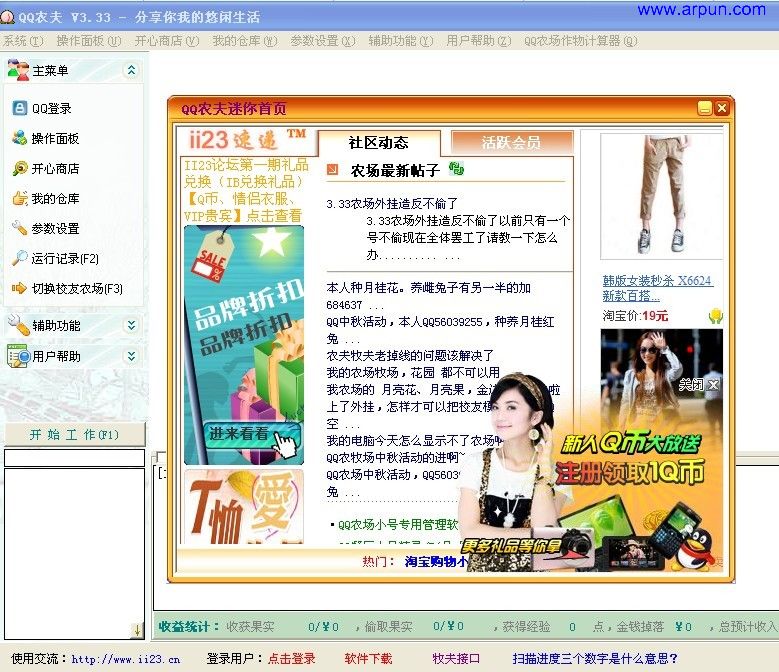The width and height of the screenshot is (779, 672).
Task: Click the 开心商店 icon in sidebar
Action: coord(20,168)
